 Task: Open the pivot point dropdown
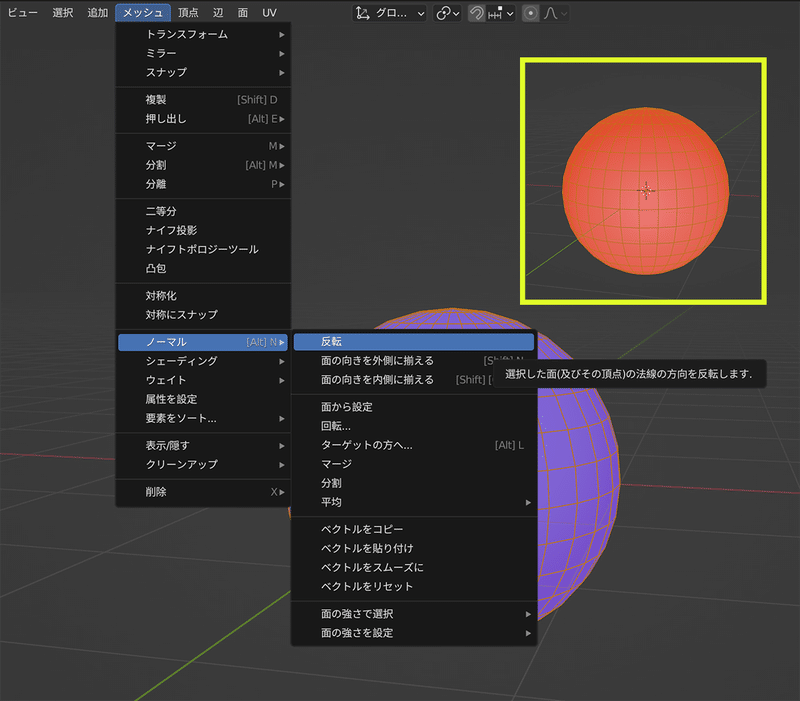(x=447, y=13)
